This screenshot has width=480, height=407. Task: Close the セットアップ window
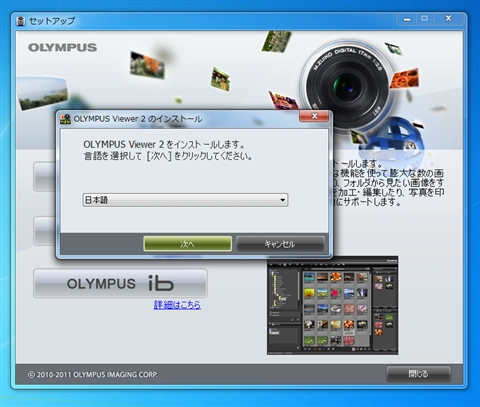[x=448, y=19]
